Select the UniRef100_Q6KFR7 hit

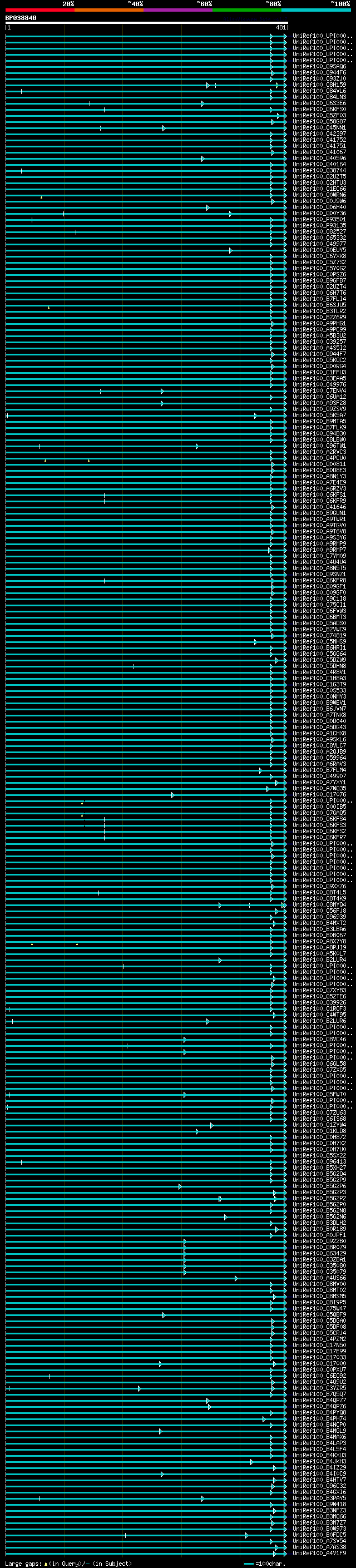(x=319, y=837)
